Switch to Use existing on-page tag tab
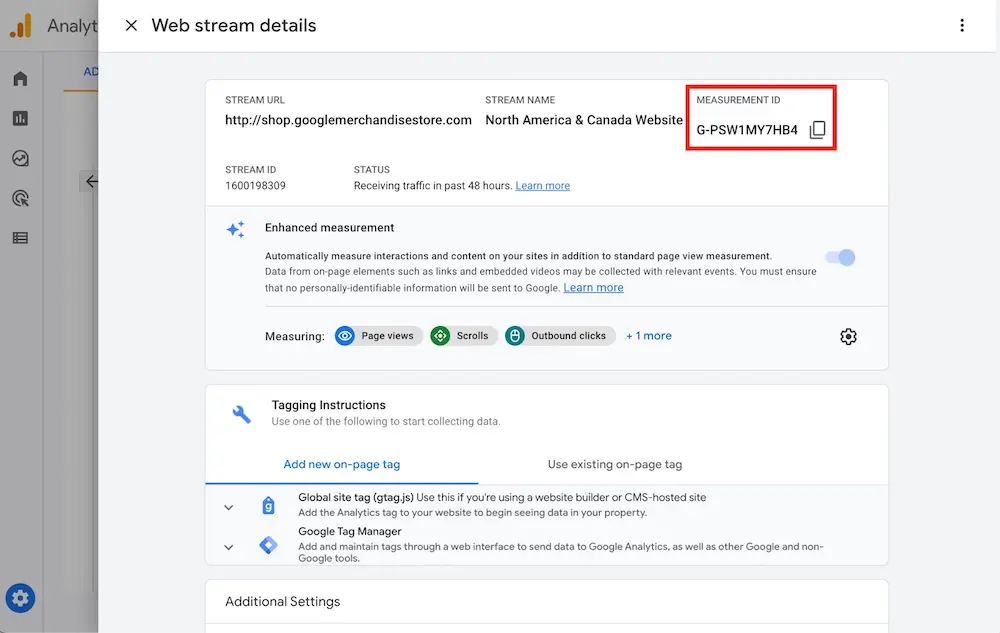The width and height of the screenshot is (1000, 633). [x=615, y=465]
